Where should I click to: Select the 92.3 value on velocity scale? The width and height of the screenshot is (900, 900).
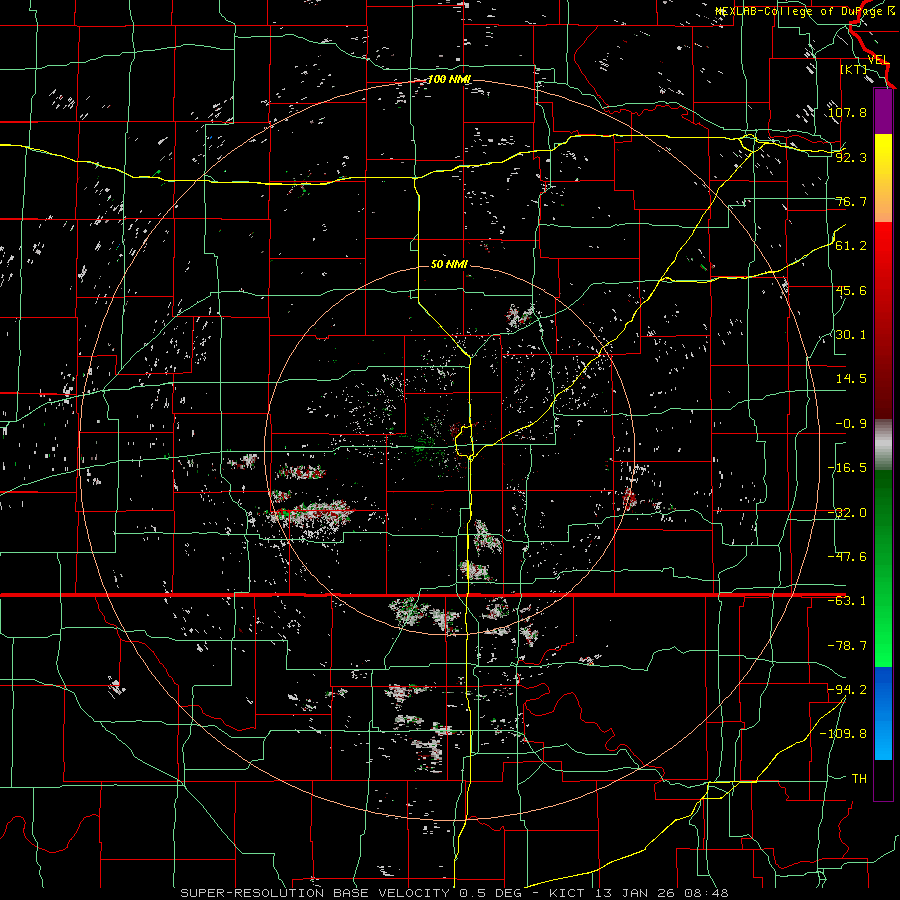pyautogui.click(x=851, y=157)
